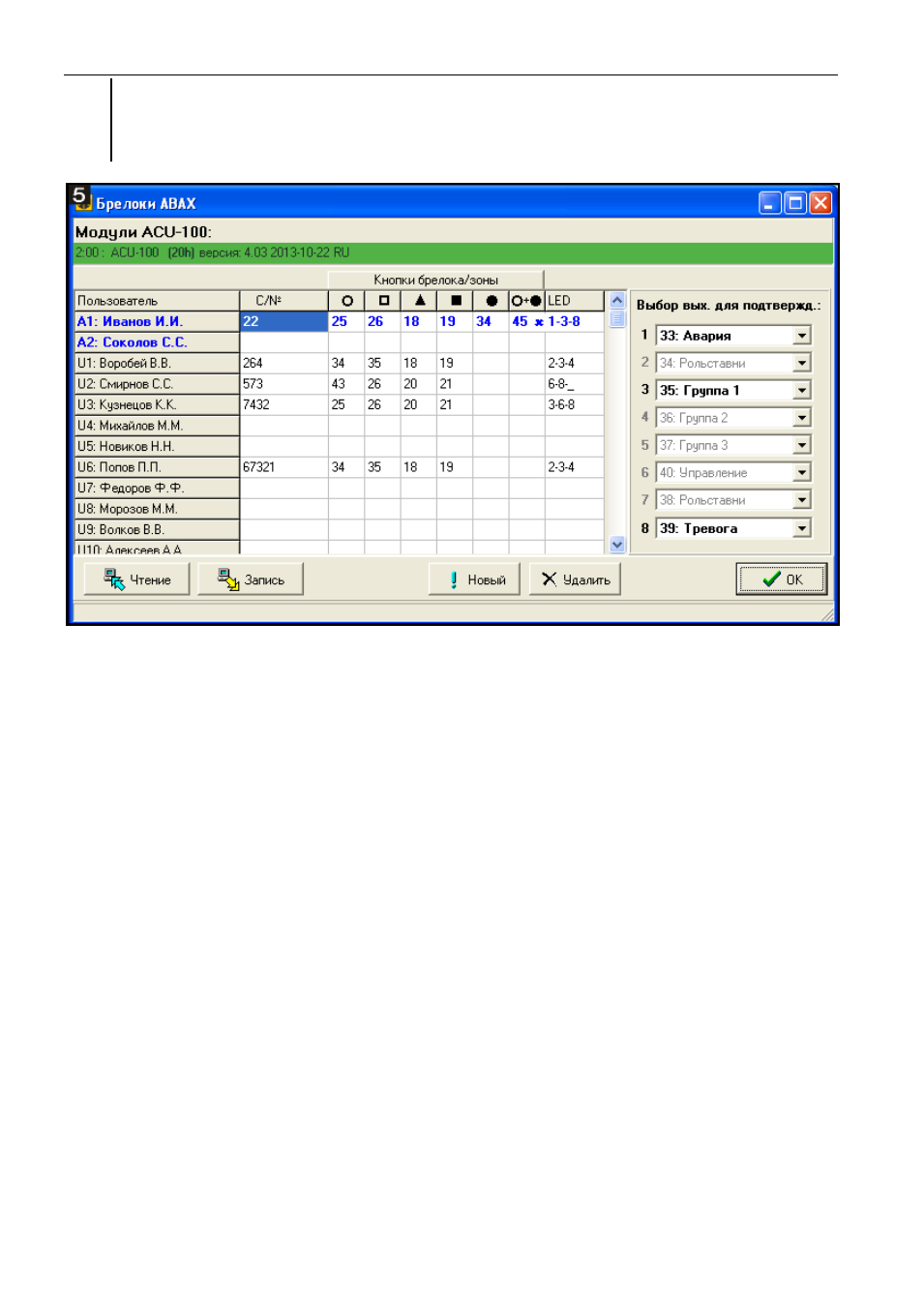924x1306 pixels.
Task: Click the empty square button column header
Action: (383, 301)
